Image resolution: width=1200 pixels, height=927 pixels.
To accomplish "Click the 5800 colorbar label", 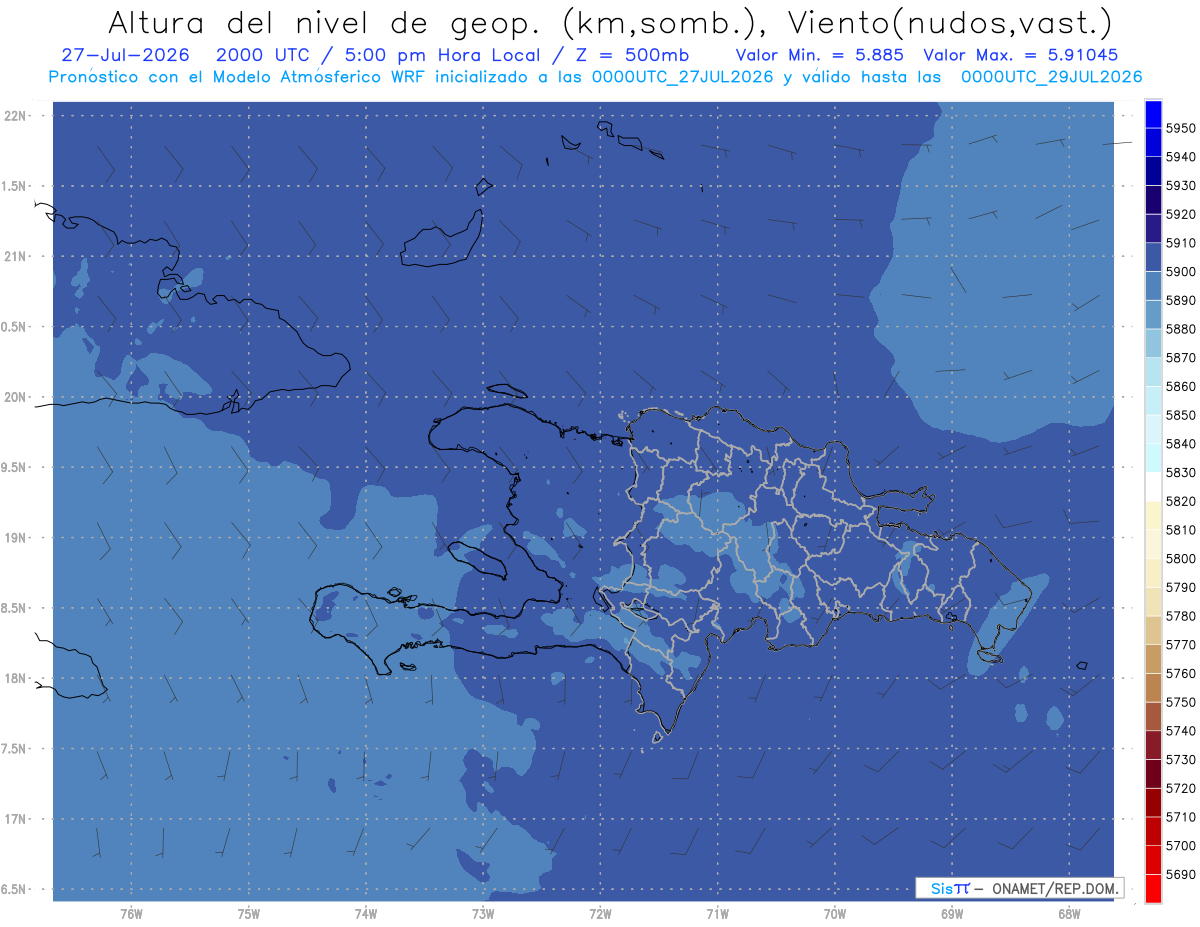I will (x=1180, y=559).
